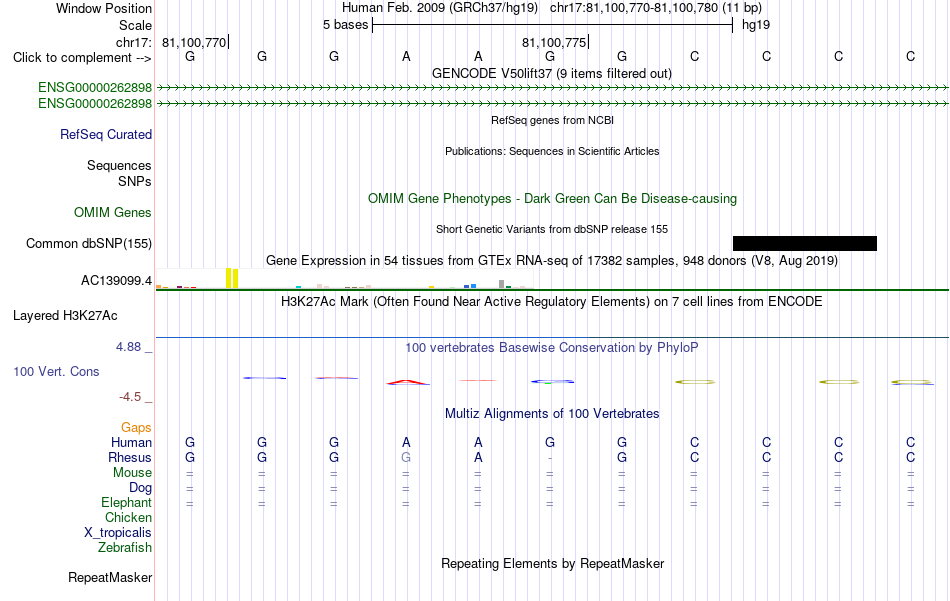
Task: Click '100 vertebrates Basewise Conservation by PhyloP' title
Action: pos(551,348)
